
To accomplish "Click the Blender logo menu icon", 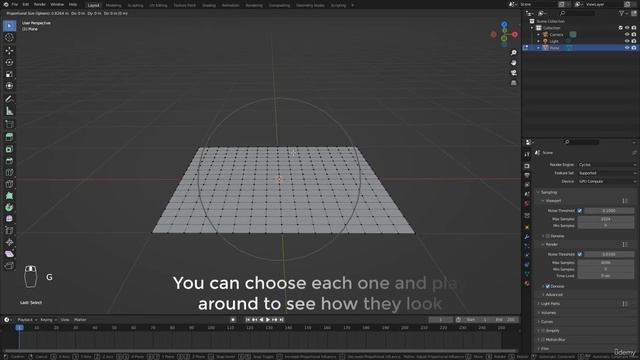I will tap(6, 4).
